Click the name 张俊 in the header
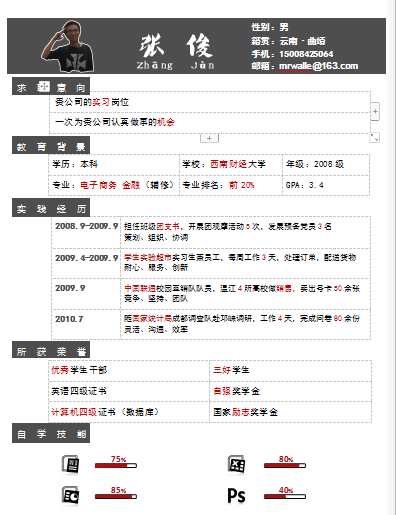The image size is (396, 515). 176,46
